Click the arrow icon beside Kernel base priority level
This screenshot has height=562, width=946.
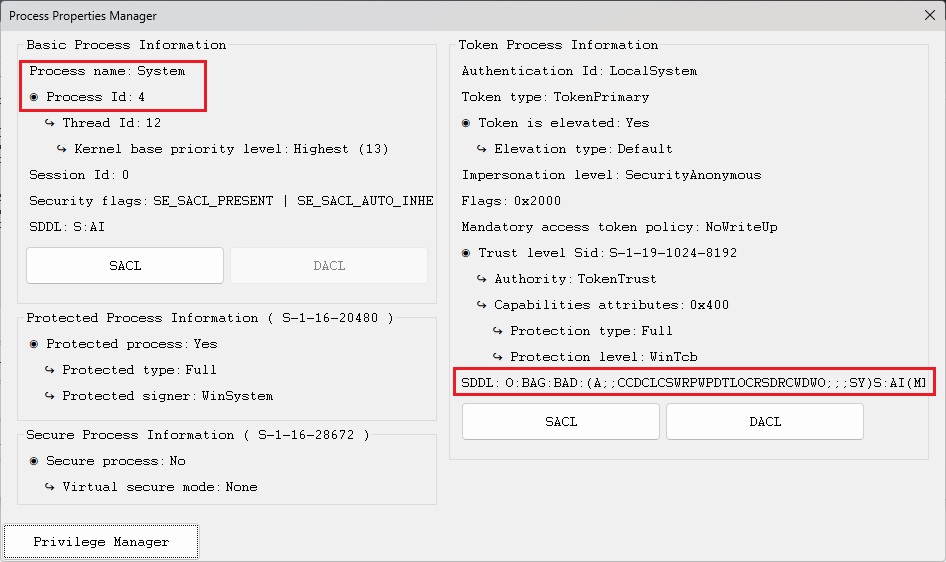63,149
